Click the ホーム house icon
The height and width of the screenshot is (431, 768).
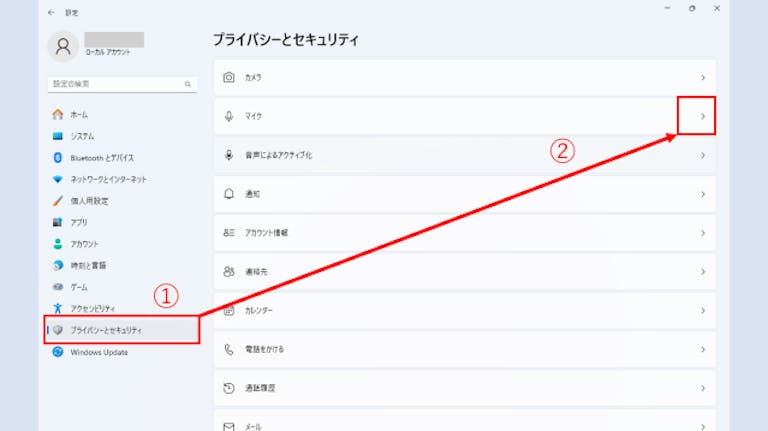point(58,115)
